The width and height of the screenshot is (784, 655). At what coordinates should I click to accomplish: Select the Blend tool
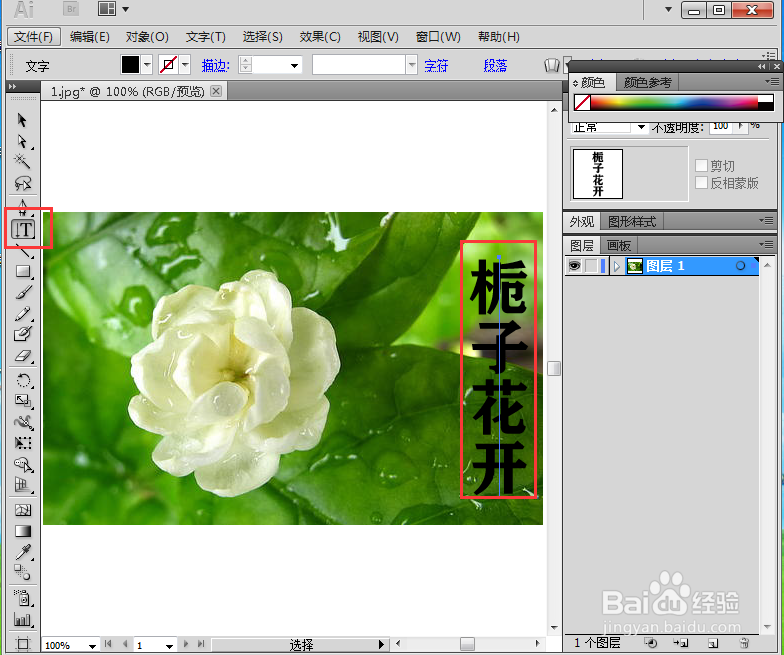[x=22, y=572]
